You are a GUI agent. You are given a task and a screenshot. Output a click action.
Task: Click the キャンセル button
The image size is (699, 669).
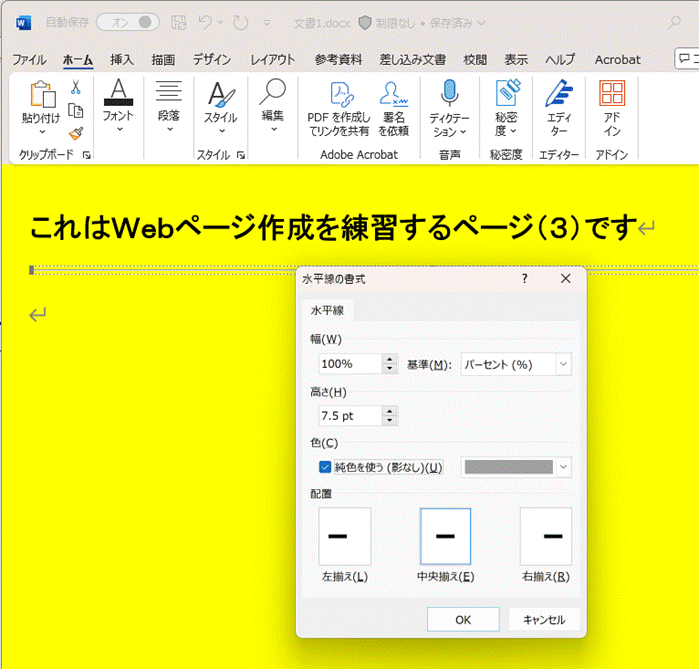click(544, 620)
